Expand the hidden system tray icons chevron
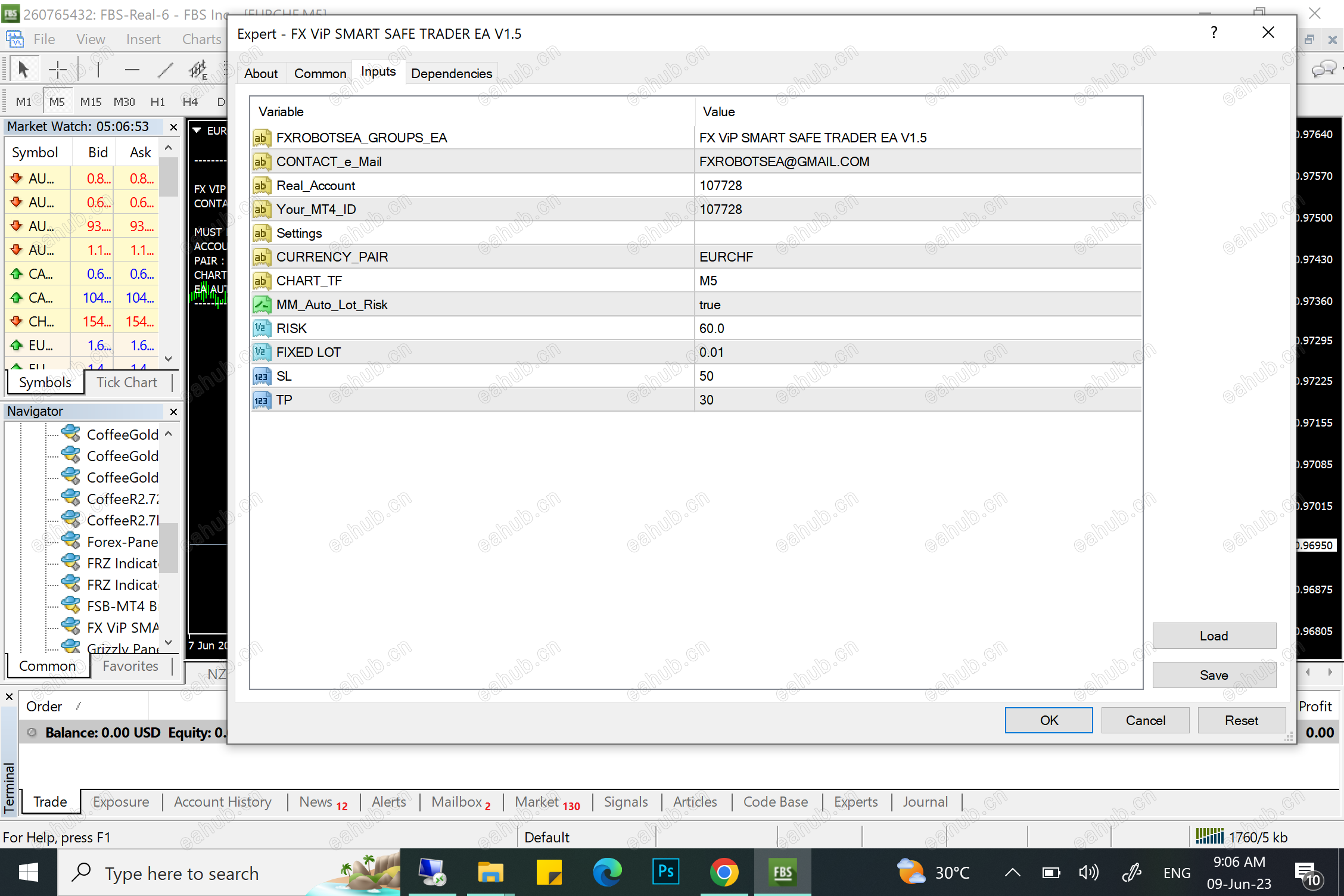The height and width of the screenshot is (896, 1344). (1012, 873)
